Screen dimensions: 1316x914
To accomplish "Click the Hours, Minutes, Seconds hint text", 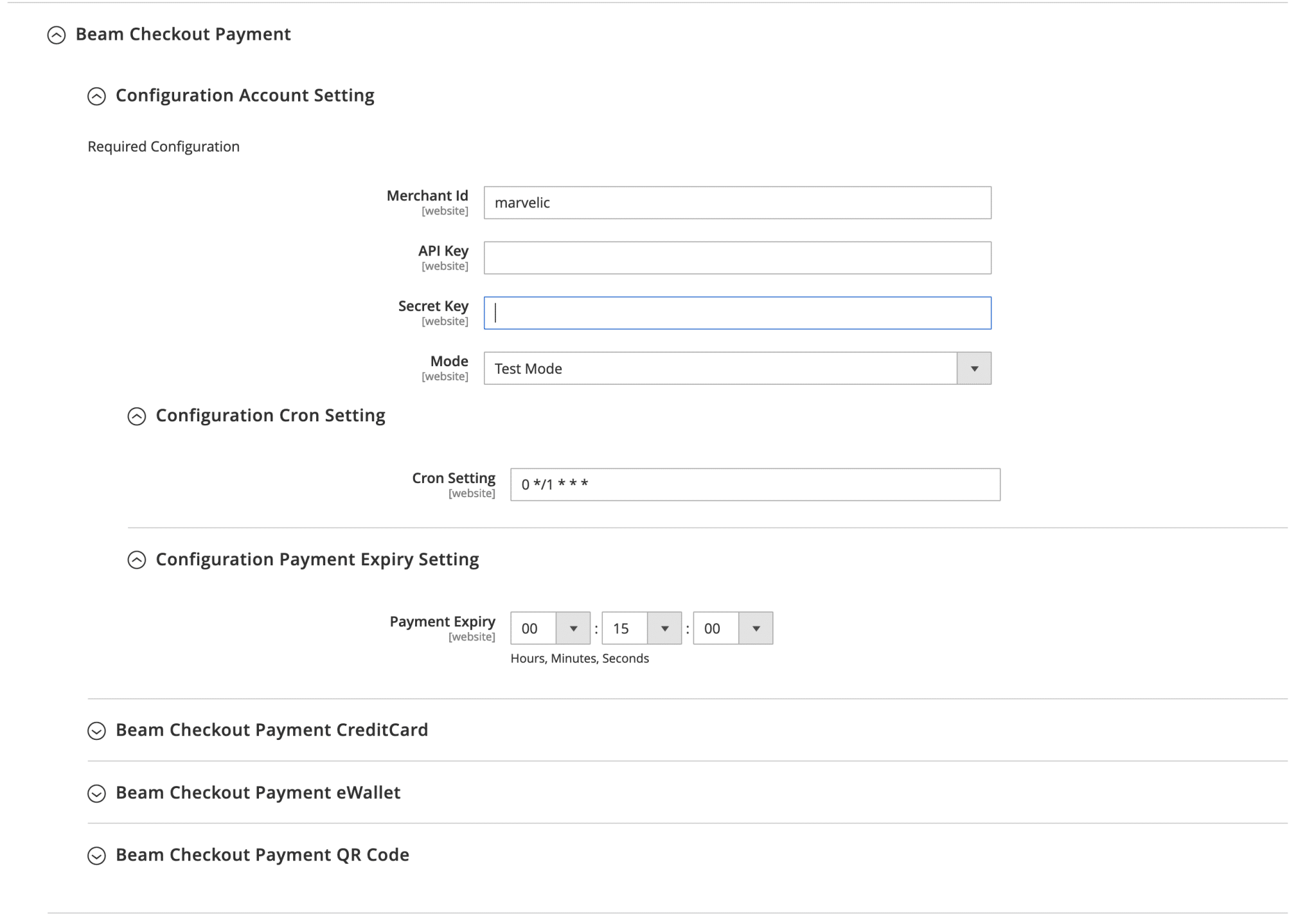I will pyautogui.click(x=580, y=658).
